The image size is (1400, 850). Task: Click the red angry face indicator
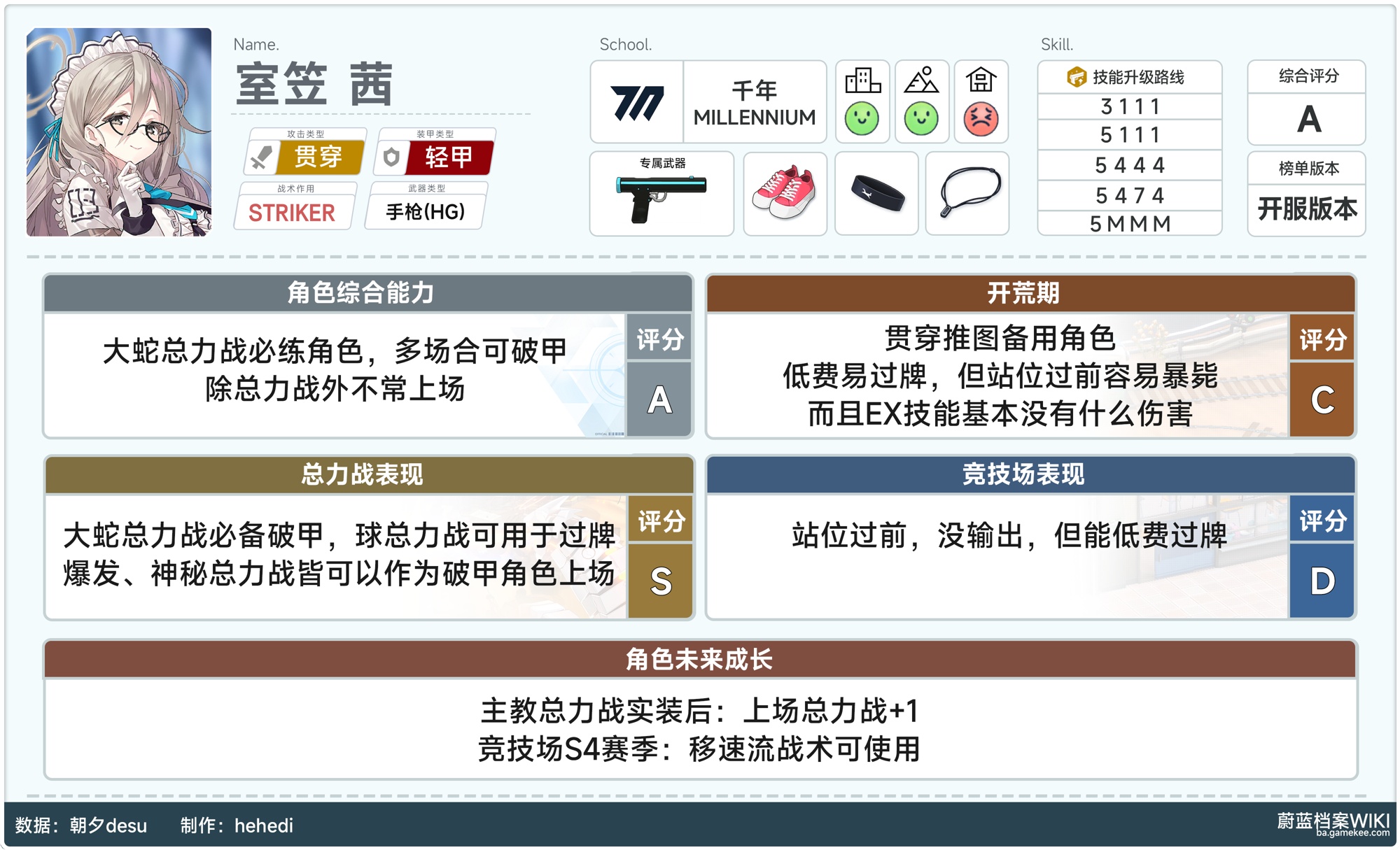(981, 119)
